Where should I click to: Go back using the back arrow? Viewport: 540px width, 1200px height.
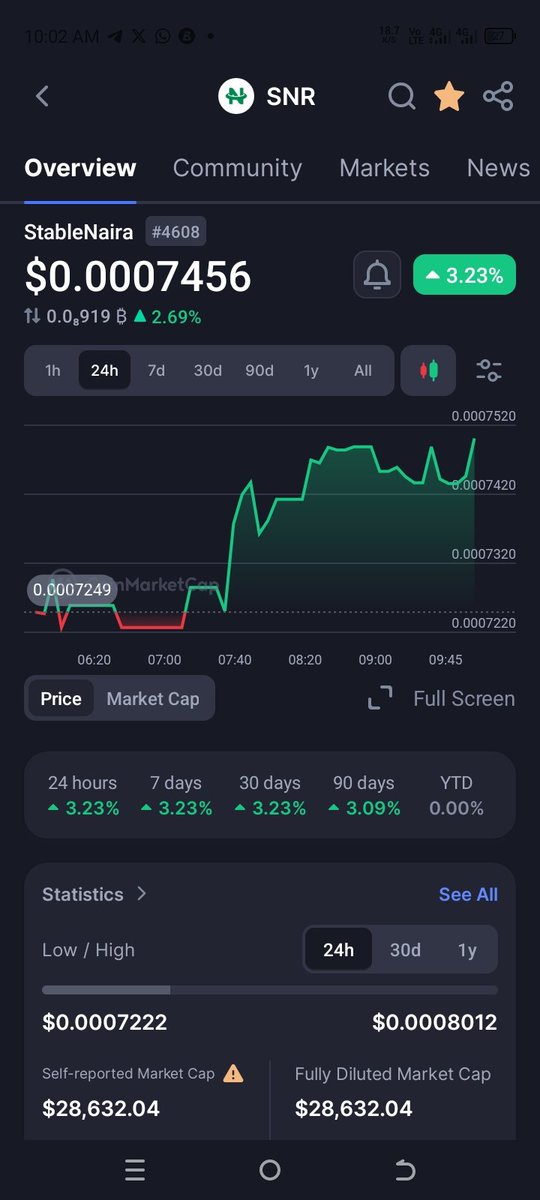tap(42, 96)
